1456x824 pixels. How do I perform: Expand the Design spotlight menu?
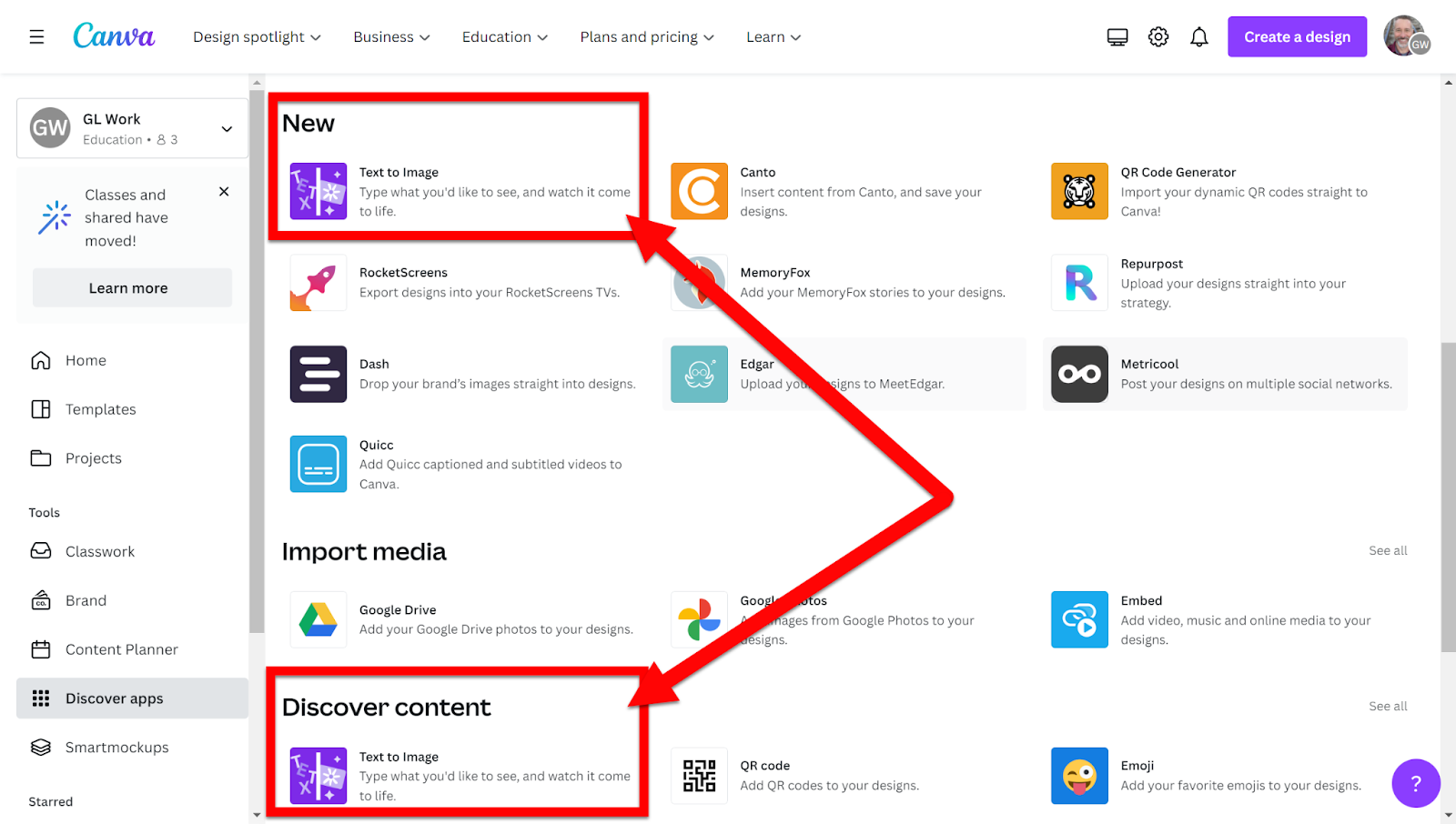pyautogui.click(x=257, y=37)
